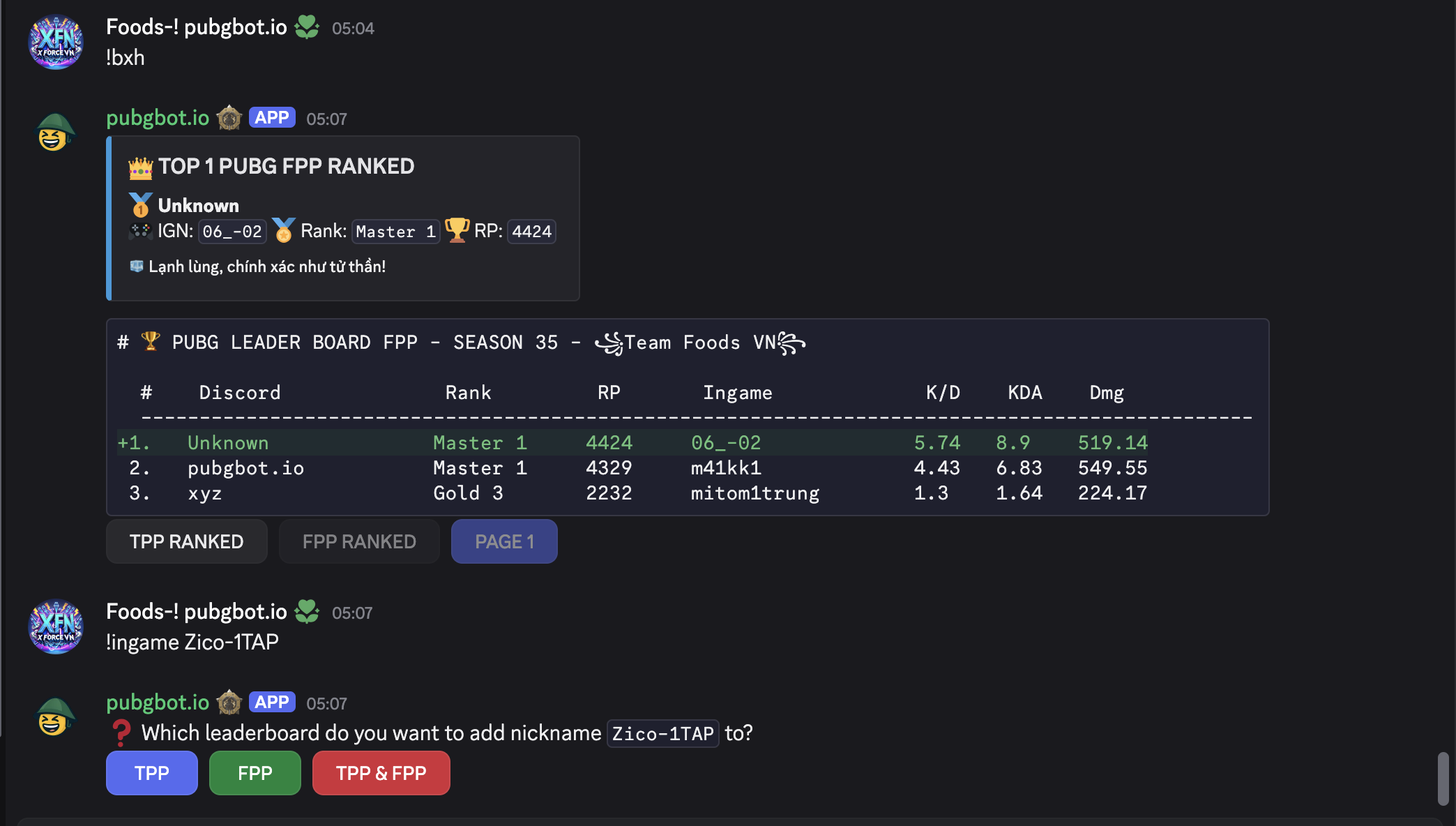
Task: Click mitom1trung ingame name
Action: (755, 493)
